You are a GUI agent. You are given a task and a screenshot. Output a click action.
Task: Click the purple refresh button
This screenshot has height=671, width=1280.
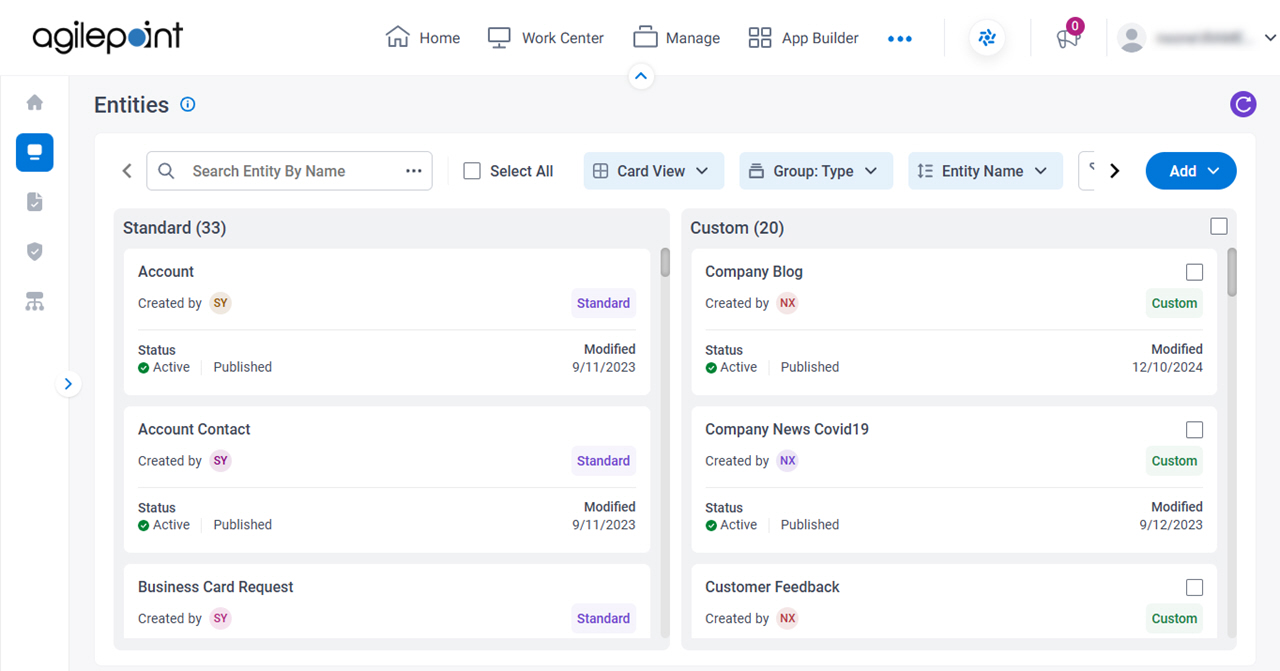[1243, 104]
